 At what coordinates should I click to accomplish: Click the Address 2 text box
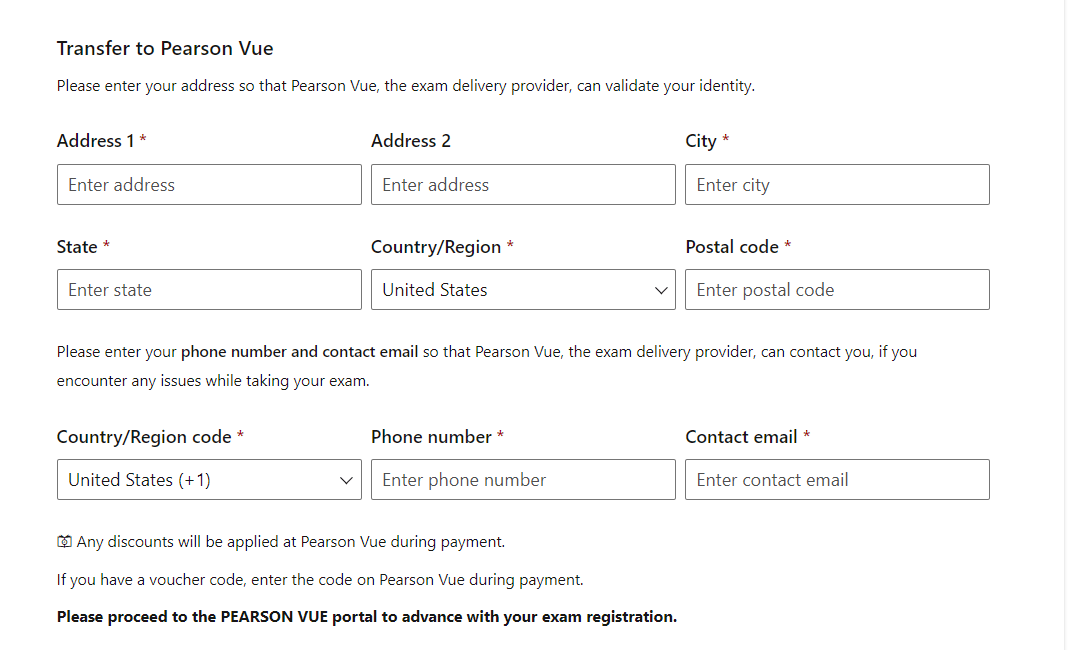(x=523, y=185)
